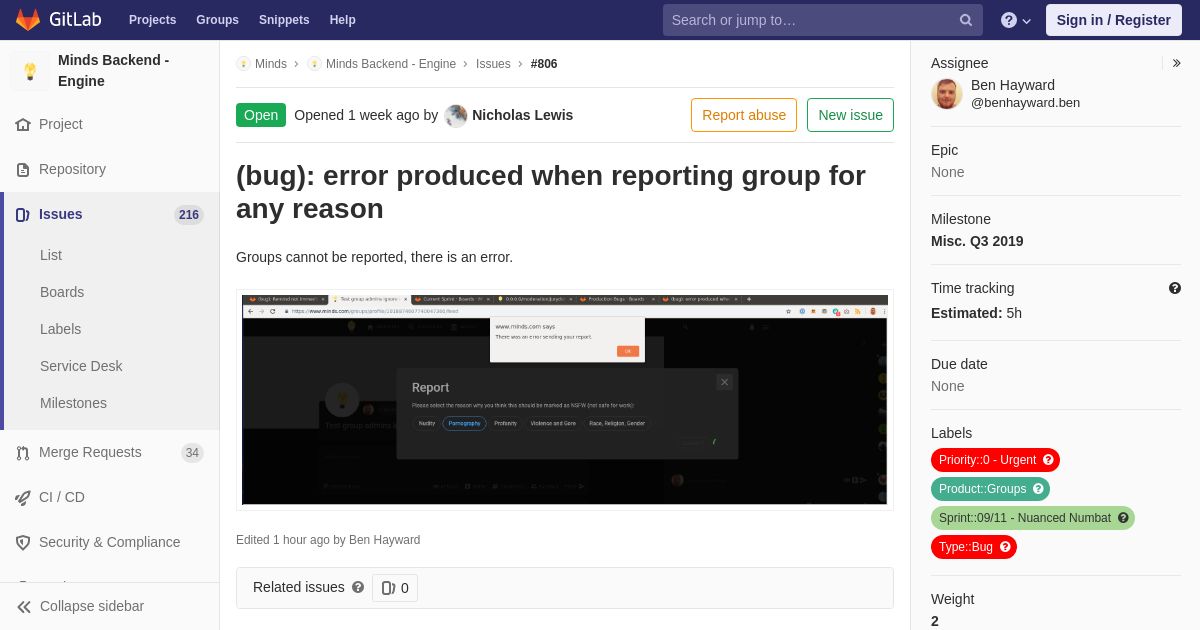The image size is (1200, 630).
Task: Open the Groups menu
Action: point(217,20)
